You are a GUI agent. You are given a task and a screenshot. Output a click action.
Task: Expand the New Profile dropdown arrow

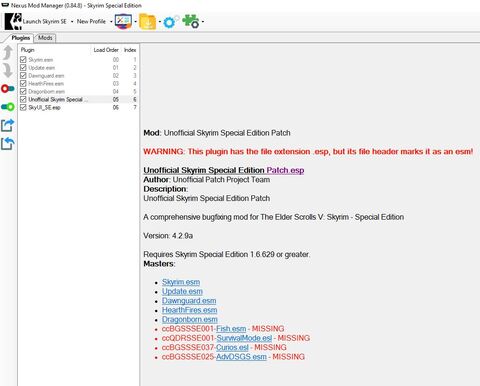click(x=111, y=22)
